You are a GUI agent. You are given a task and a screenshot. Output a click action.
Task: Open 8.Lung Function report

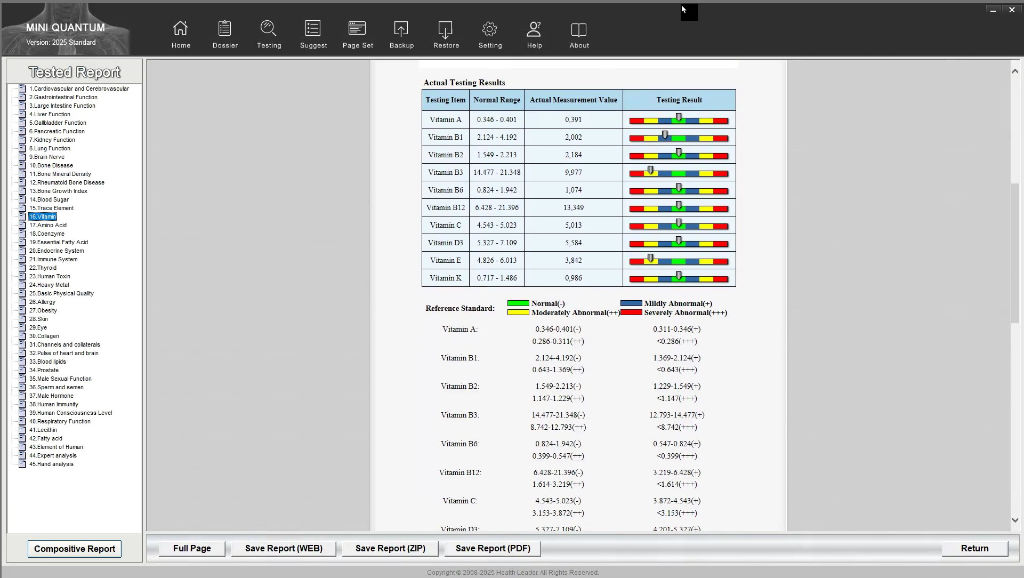coord(50,148)
